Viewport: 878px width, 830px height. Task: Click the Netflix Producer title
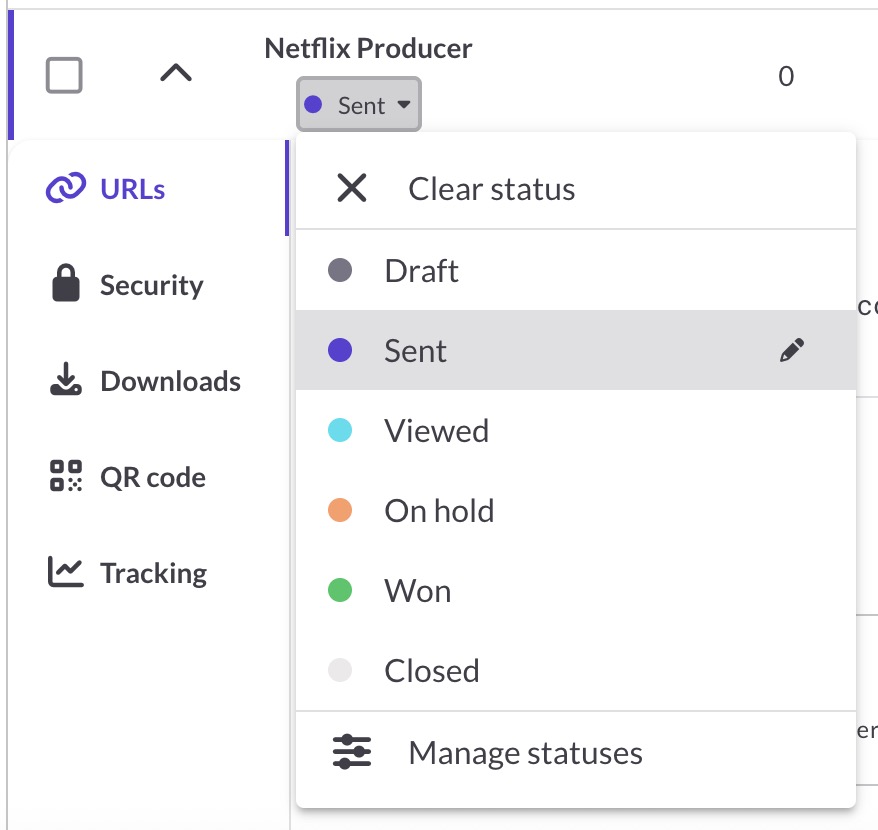[368, 48]
